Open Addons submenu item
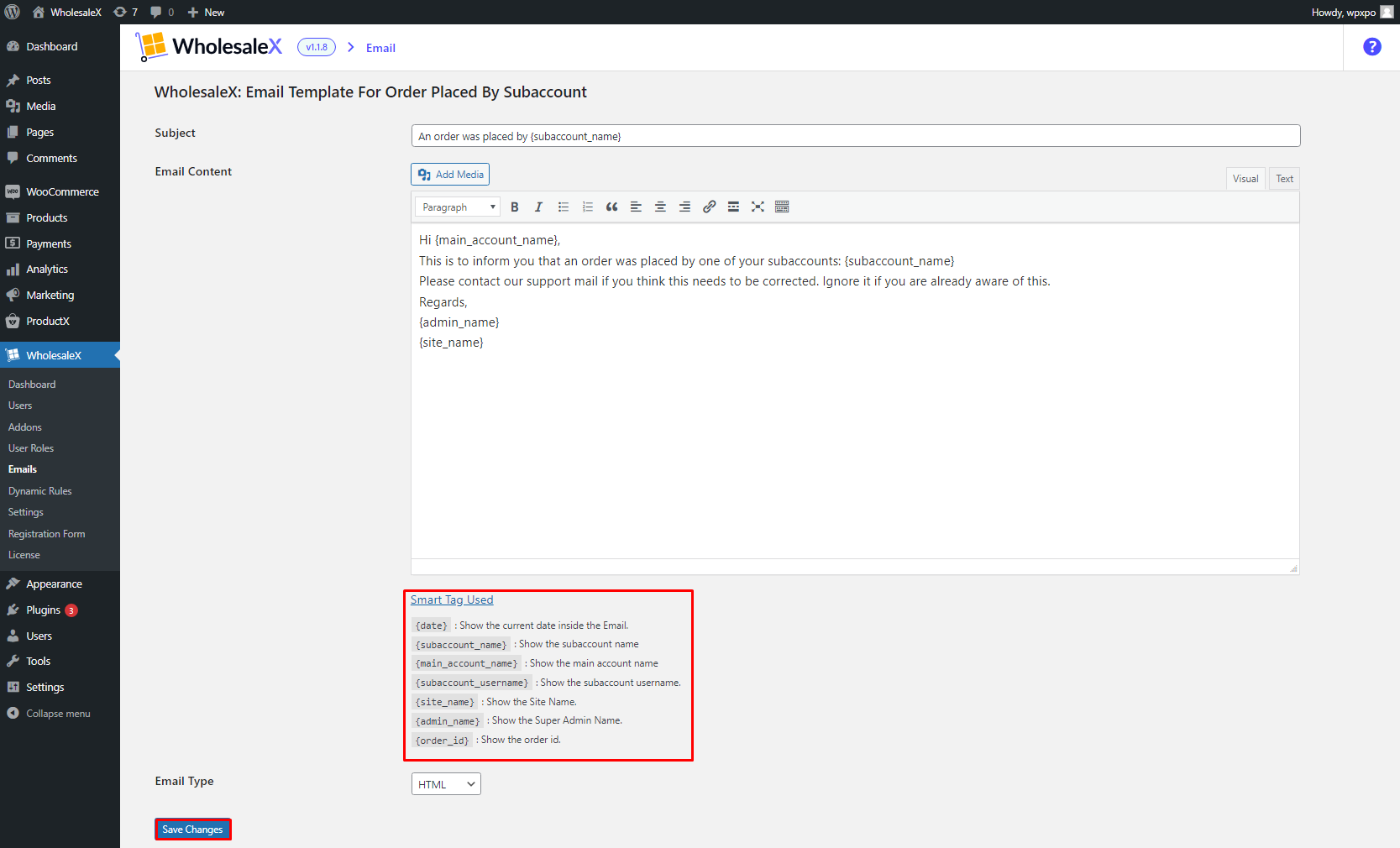The width and height of the screenshot is (1400, 848). click(x=25, y=427)
